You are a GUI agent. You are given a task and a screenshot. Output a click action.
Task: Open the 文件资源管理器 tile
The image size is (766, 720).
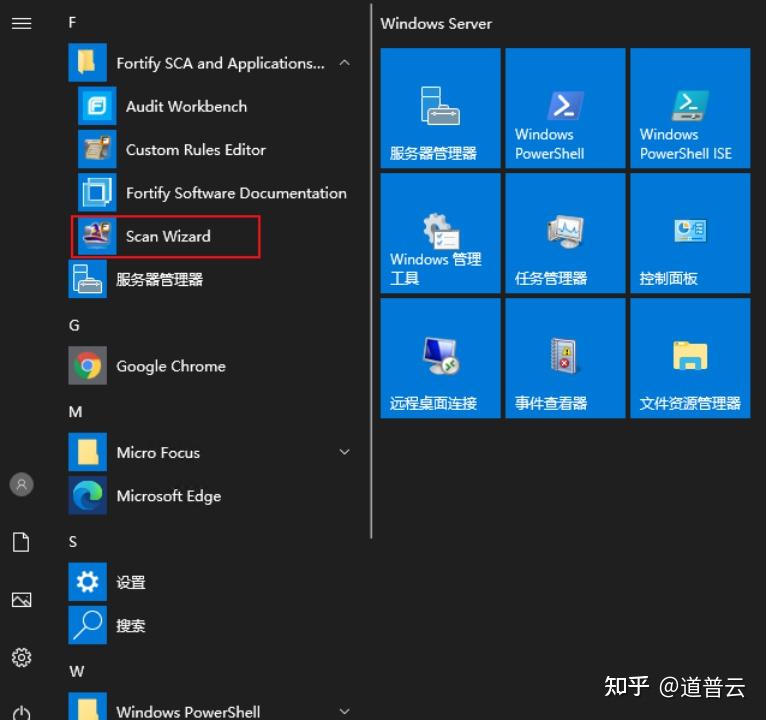[x=690, y=358]
